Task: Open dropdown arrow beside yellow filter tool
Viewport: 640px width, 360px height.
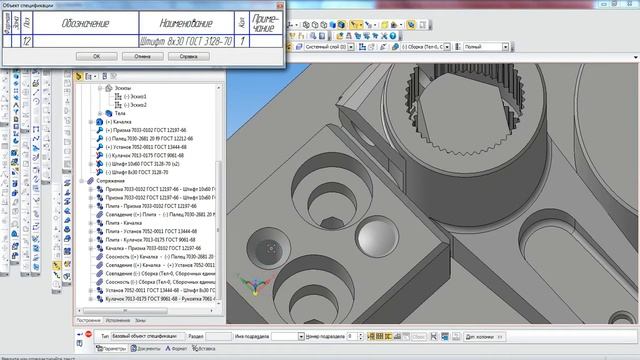Action: click(x=361, y=25)
